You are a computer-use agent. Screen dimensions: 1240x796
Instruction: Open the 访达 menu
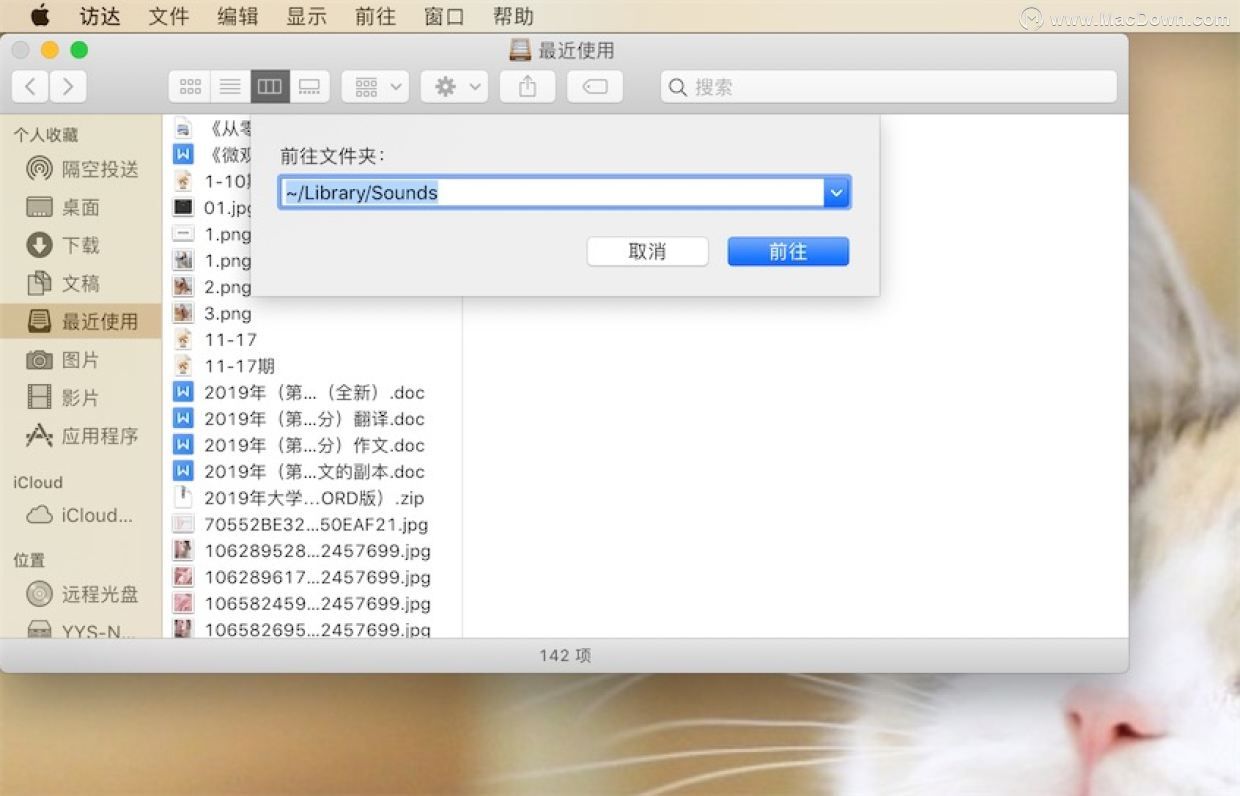point(100,16)
